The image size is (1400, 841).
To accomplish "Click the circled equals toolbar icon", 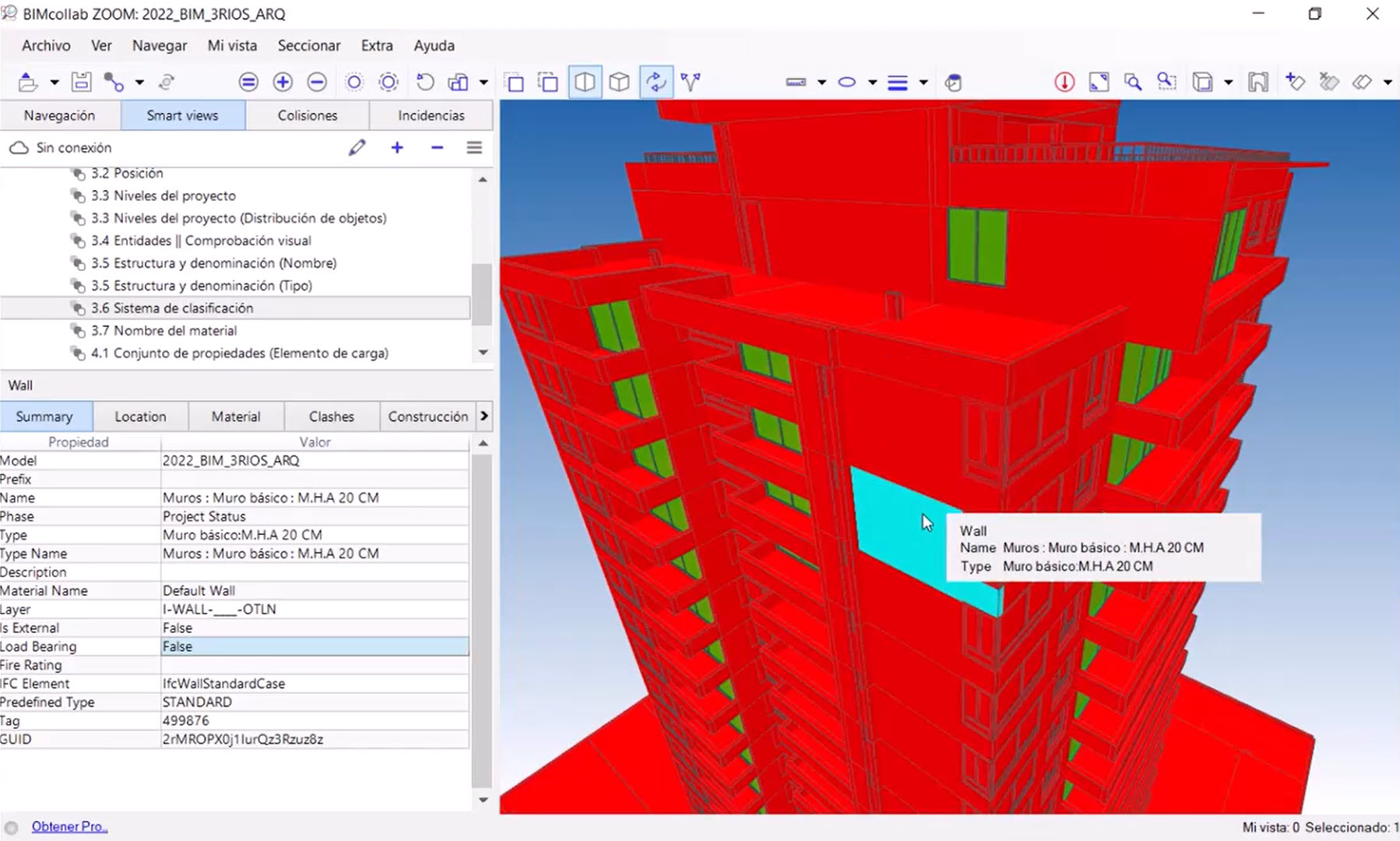I will (x=248, y=82).
